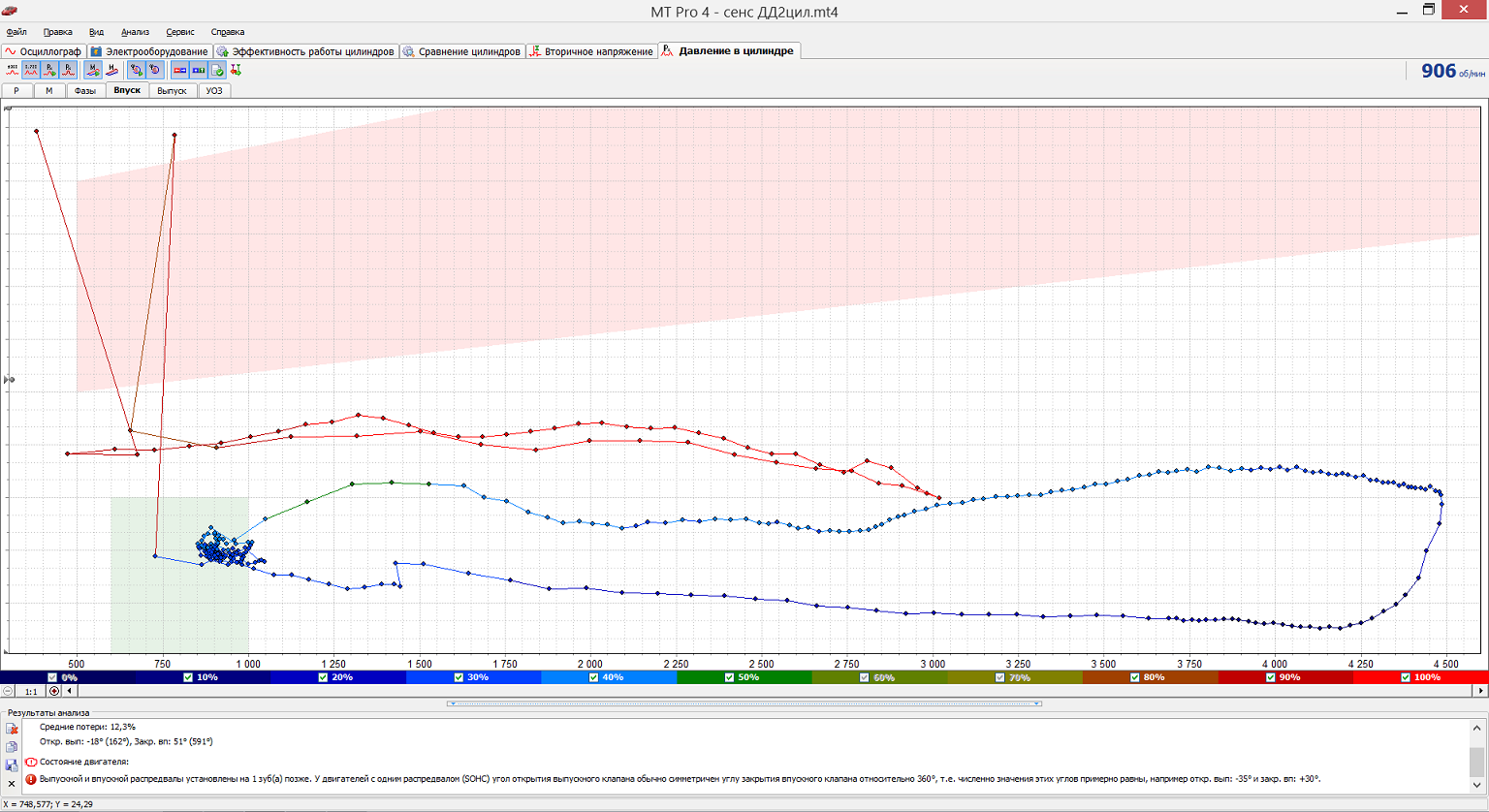
Task: Click the zoom out minus circle icon
Action: 8,691
